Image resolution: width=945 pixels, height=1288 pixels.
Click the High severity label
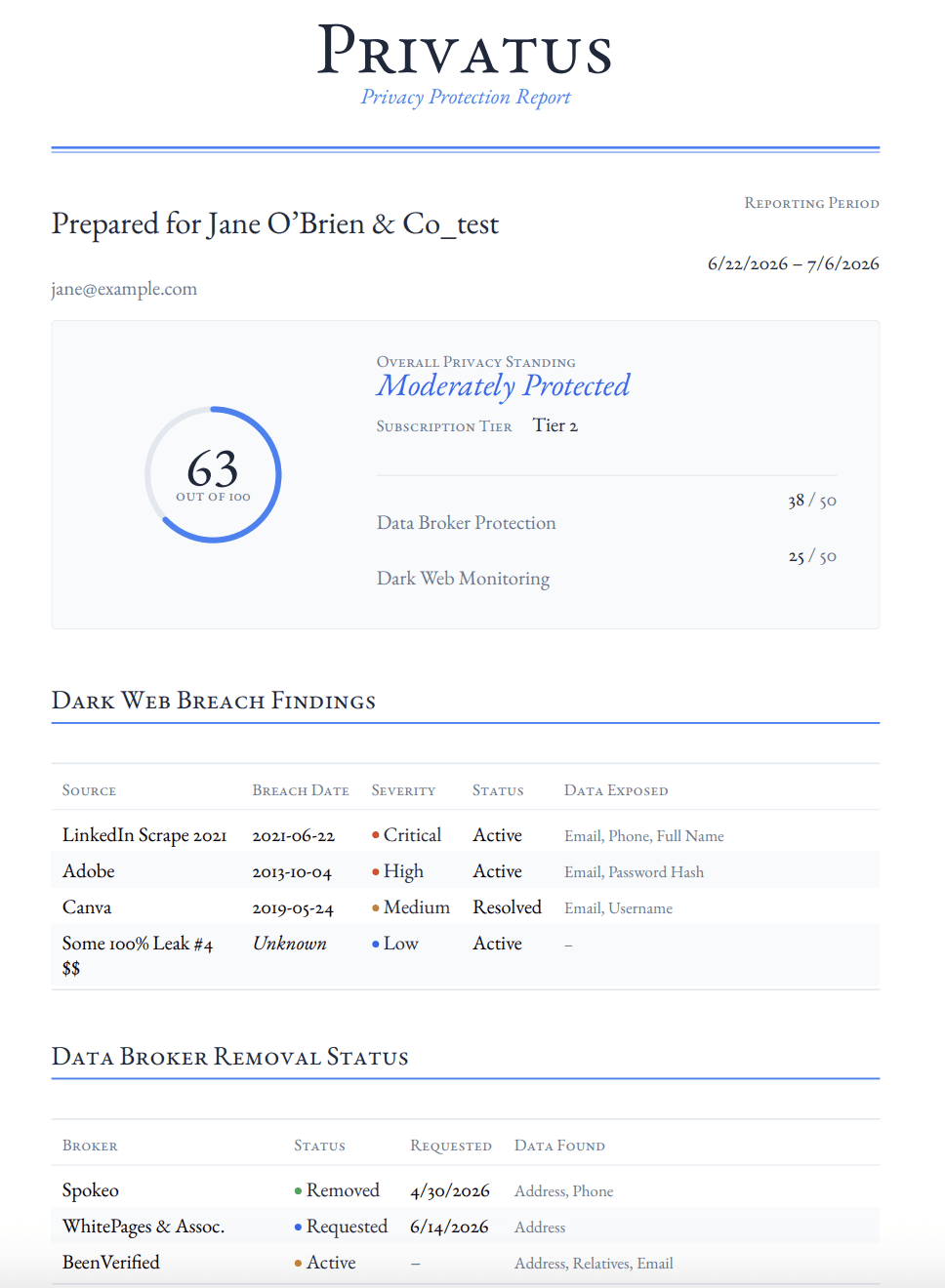[403, 871]
